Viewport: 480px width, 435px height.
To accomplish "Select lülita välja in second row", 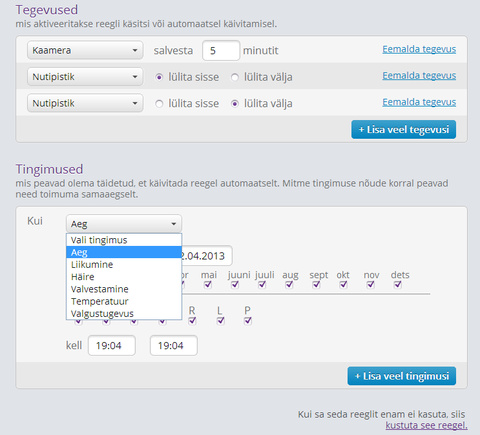I will (x=235, y=77).
